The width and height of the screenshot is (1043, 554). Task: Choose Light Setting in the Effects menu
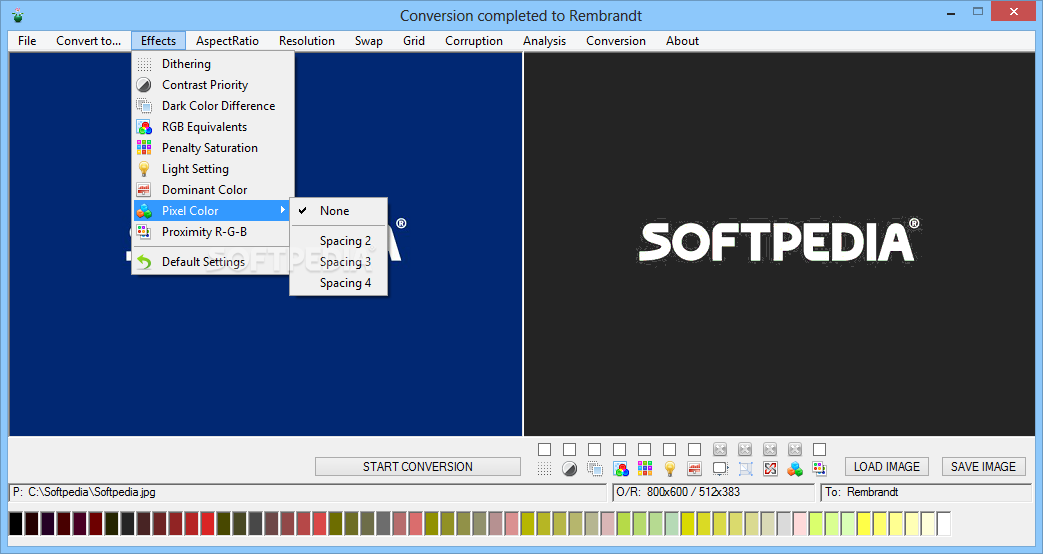coord(213,168)
